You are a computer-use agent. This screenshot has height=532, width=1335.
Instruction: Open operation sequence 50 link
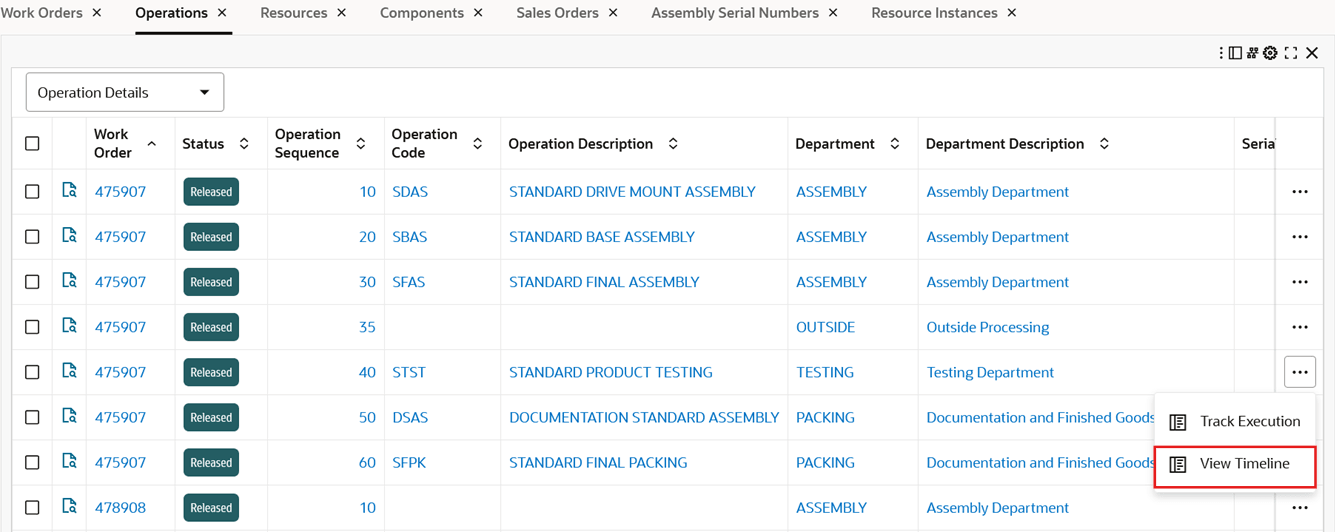pyautogui.click(x=367, y=417)
